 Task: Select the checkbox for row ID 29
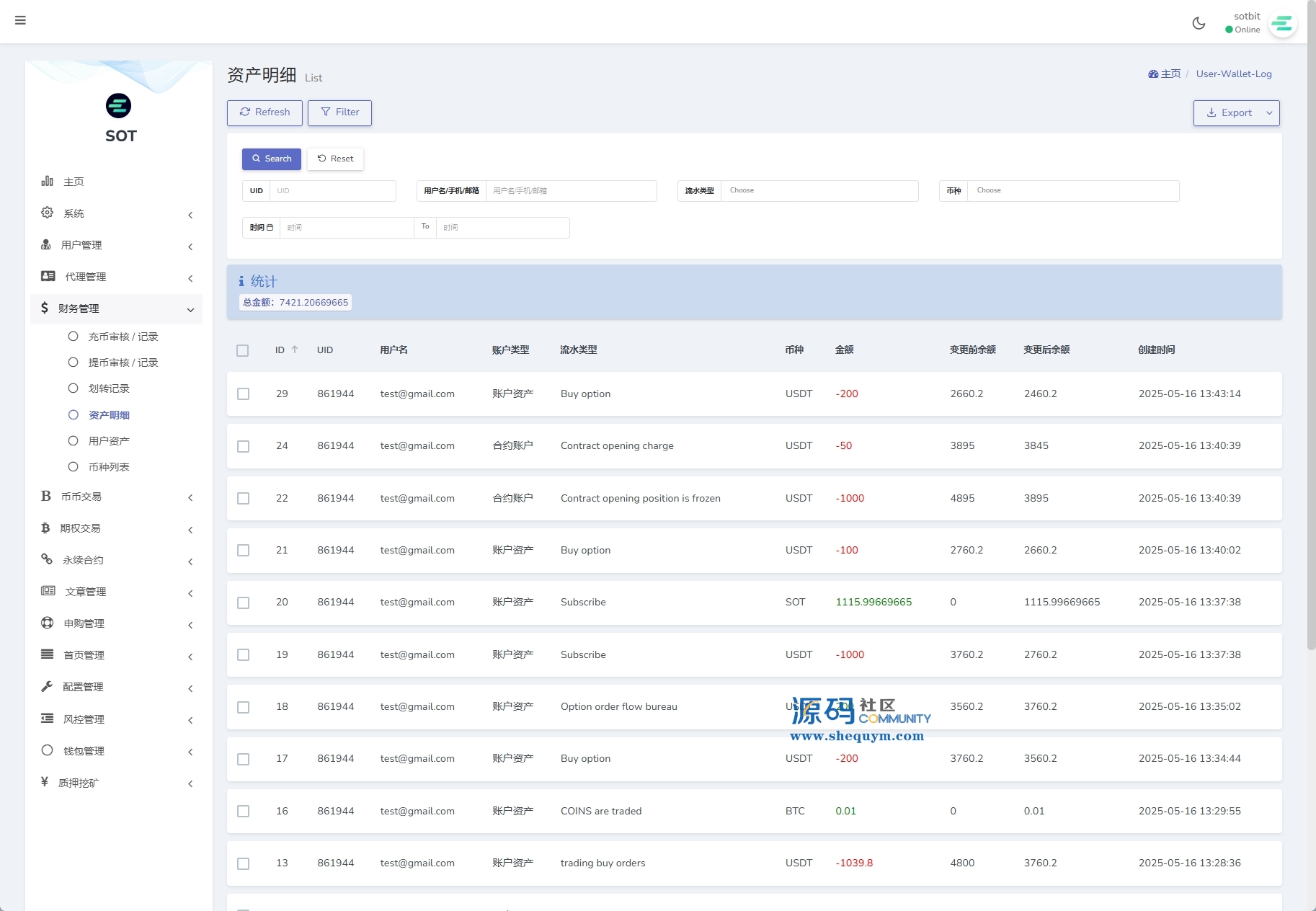tap(243, 394)
